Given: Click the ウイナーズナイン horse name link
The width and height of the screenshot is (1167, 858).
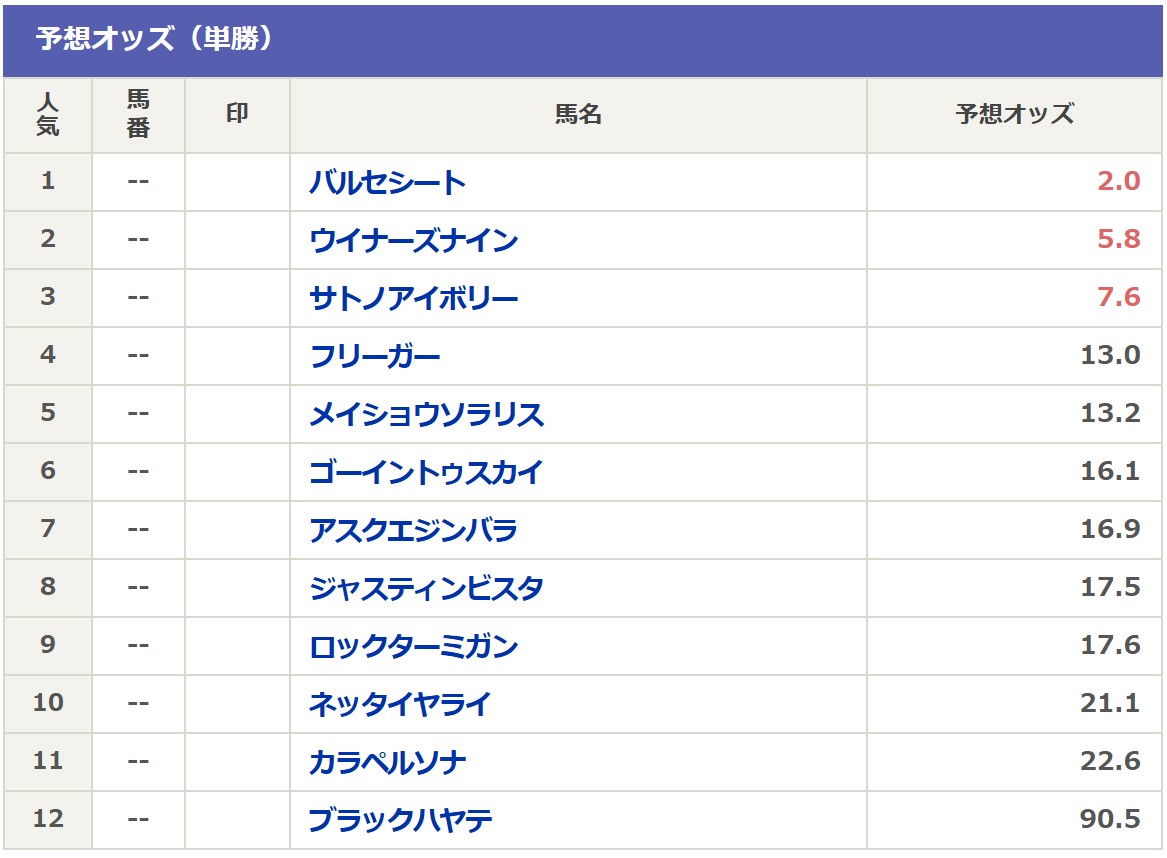Looking at the screenshot, I should 414,240.
